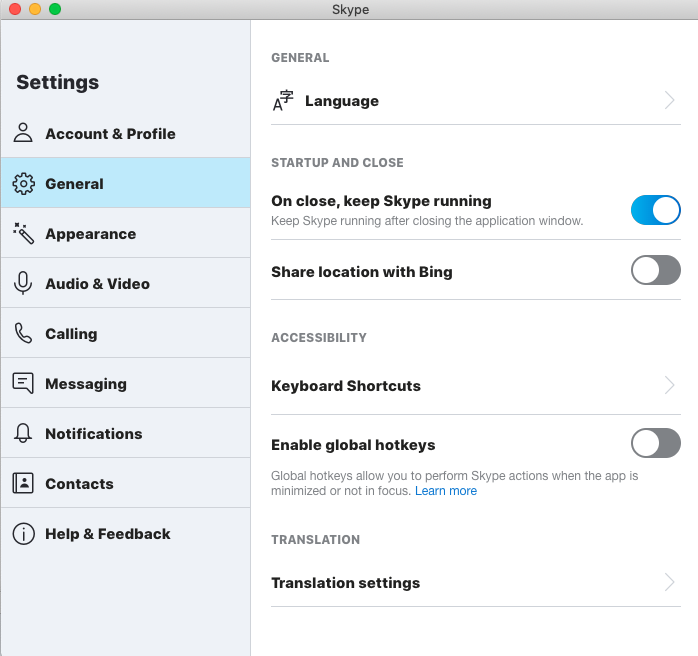Click the Global hotkeys description text

(x=455, y=483)
